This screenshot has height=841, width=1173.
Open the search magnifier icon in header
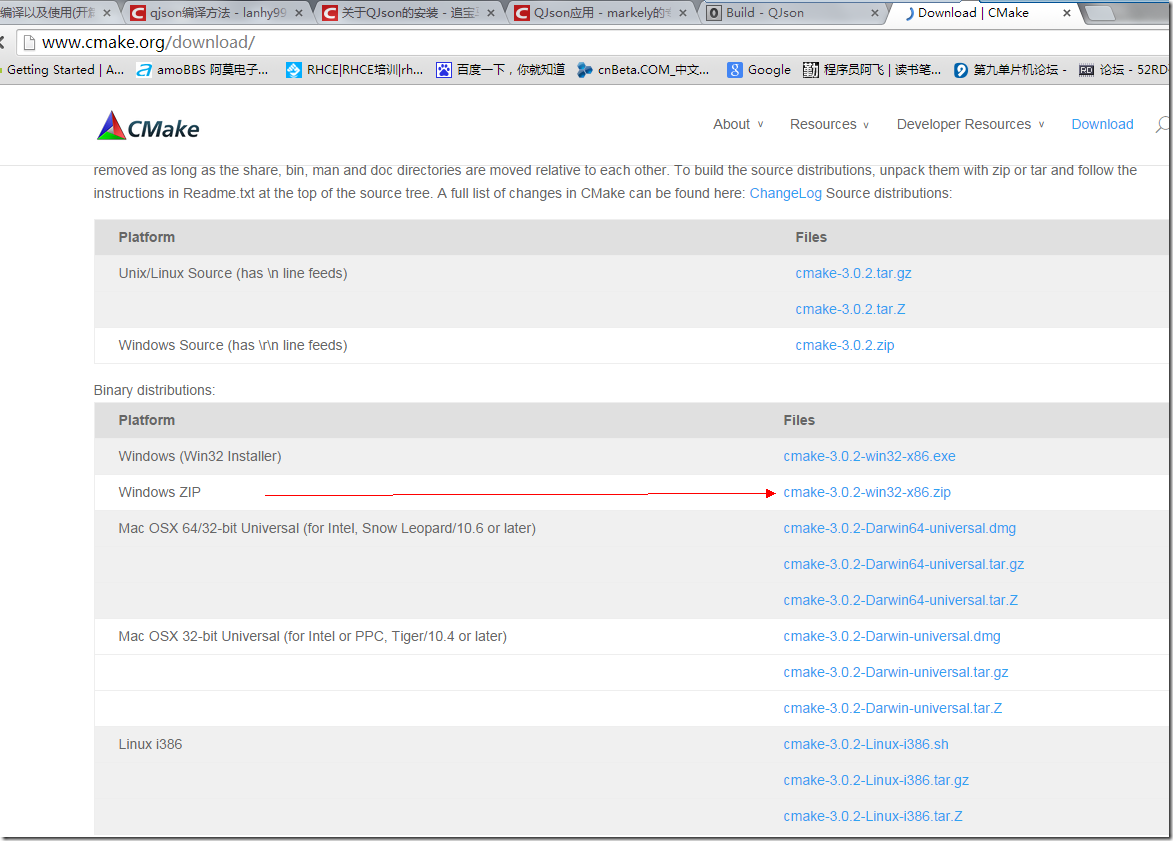click(1163, 124)
